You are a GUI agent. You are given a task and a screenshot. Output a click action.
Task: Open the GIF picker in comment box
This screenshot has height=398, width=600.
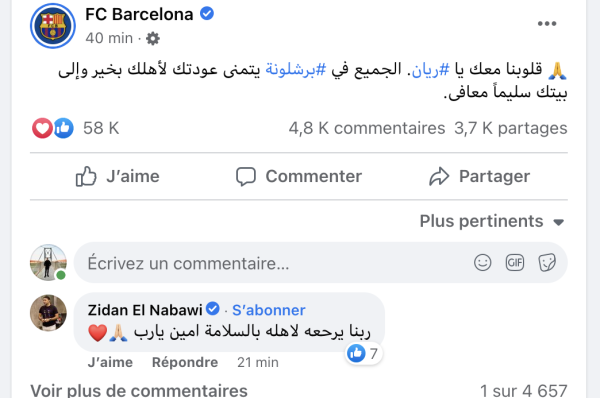tap(514, 263)
